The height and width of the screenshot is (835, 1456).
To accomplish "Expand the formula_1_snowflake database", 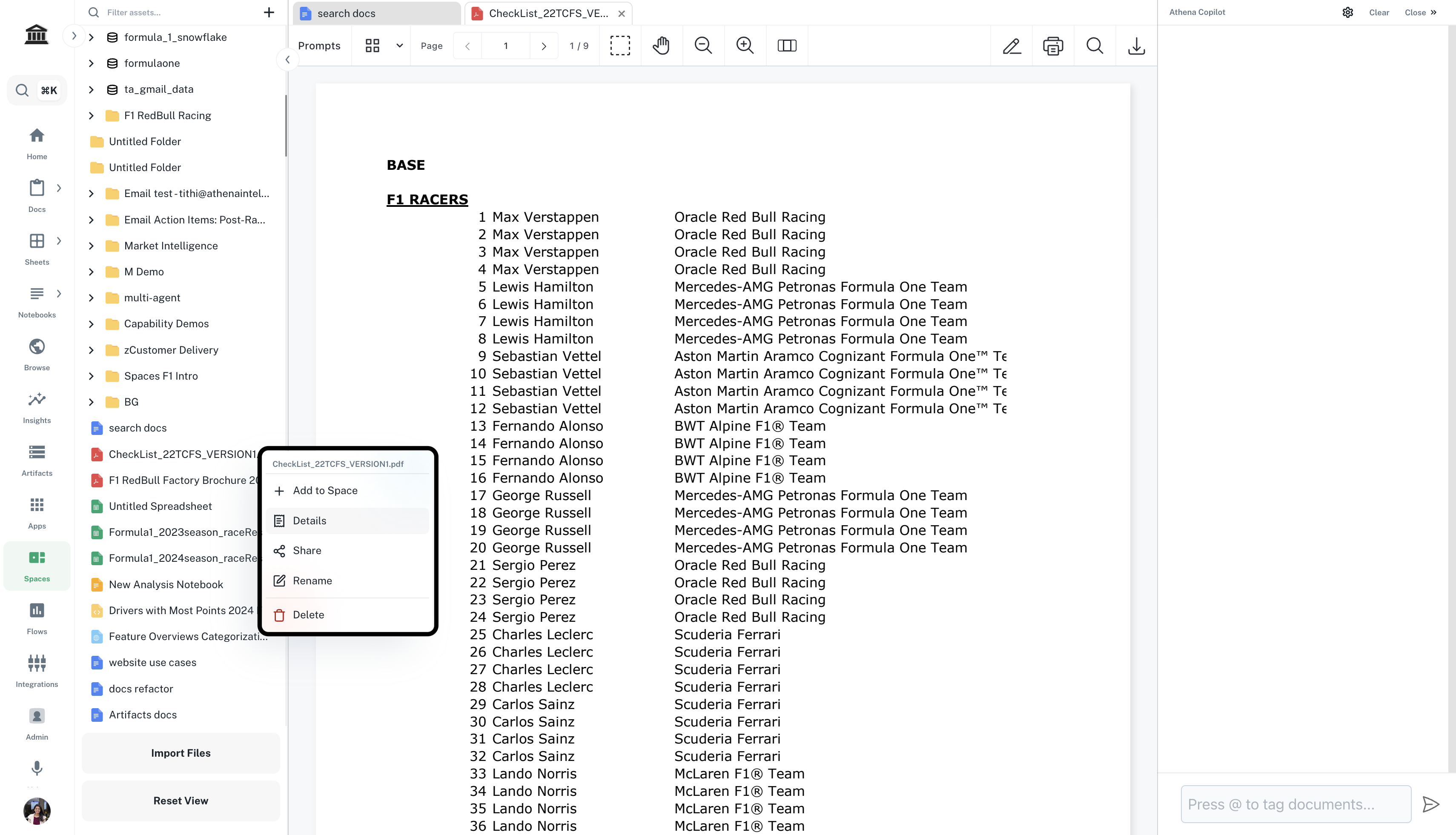I will pyautogui.click(x=91, y=37).
